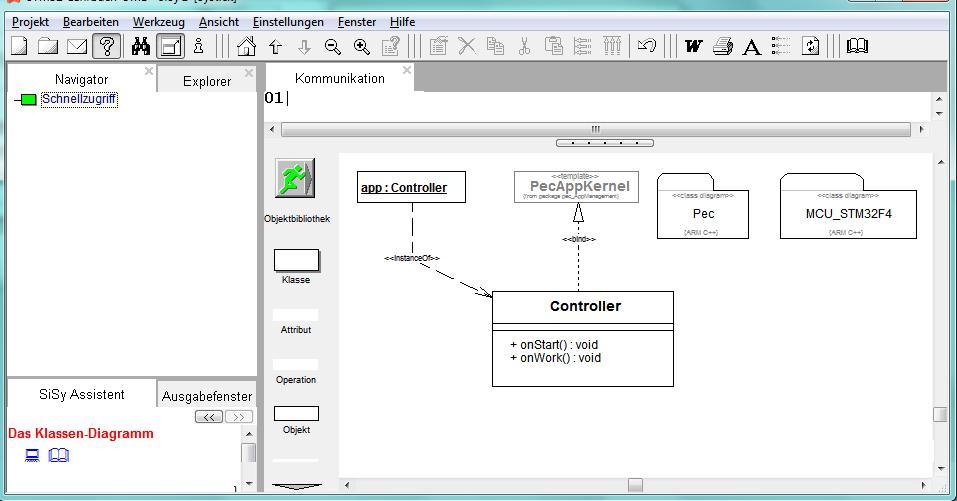Click the computer icon in SiSy Assistent
The height and width of the screenshot is (501, 957).
tap(32, 455)
